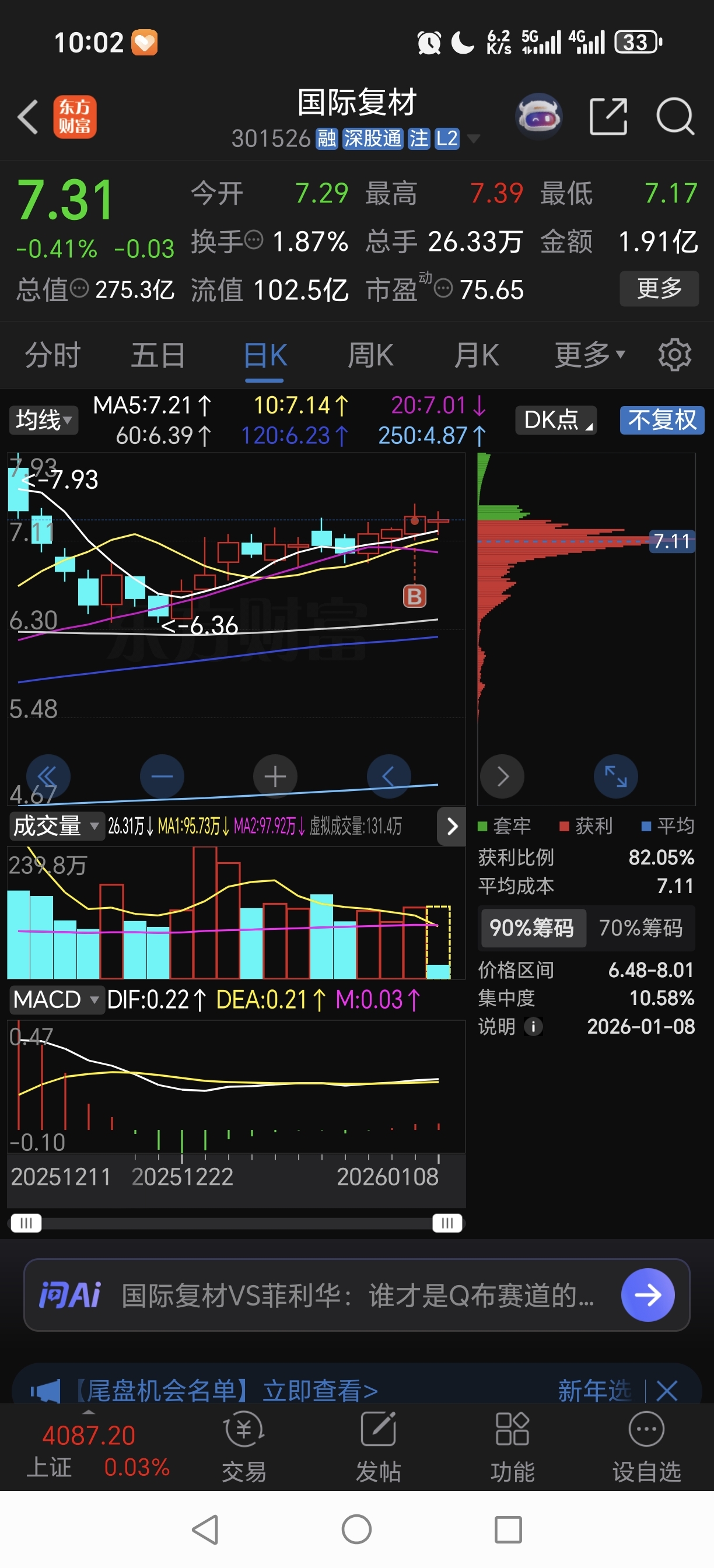Screen dimensions: 714x1568
Task: Move chart left with single-left arrow
Action: pyautogui.click(x=388, y=776)
